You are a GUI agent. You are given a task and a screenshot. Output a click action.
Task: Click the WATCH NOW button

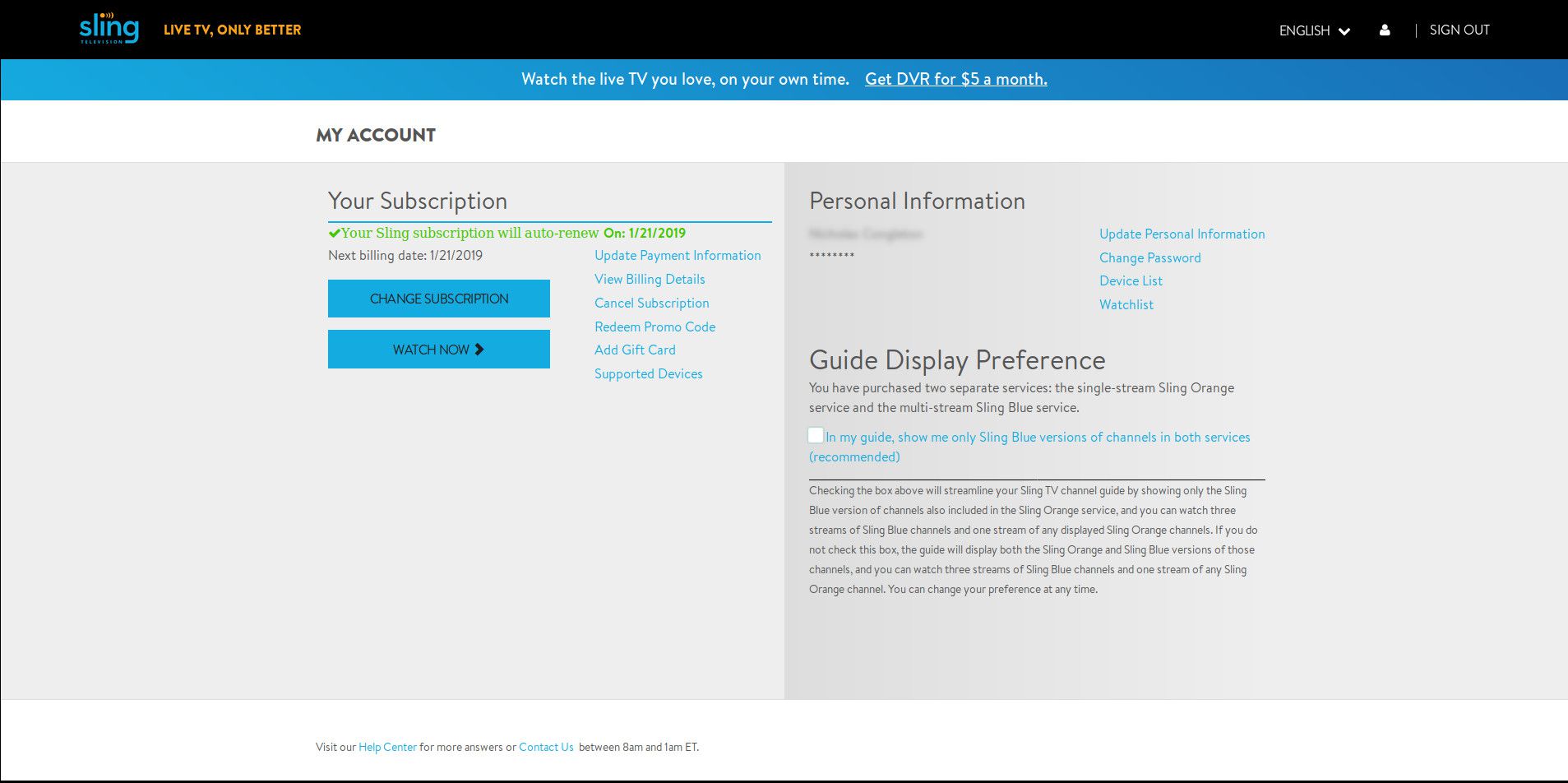tap(439, 350)
